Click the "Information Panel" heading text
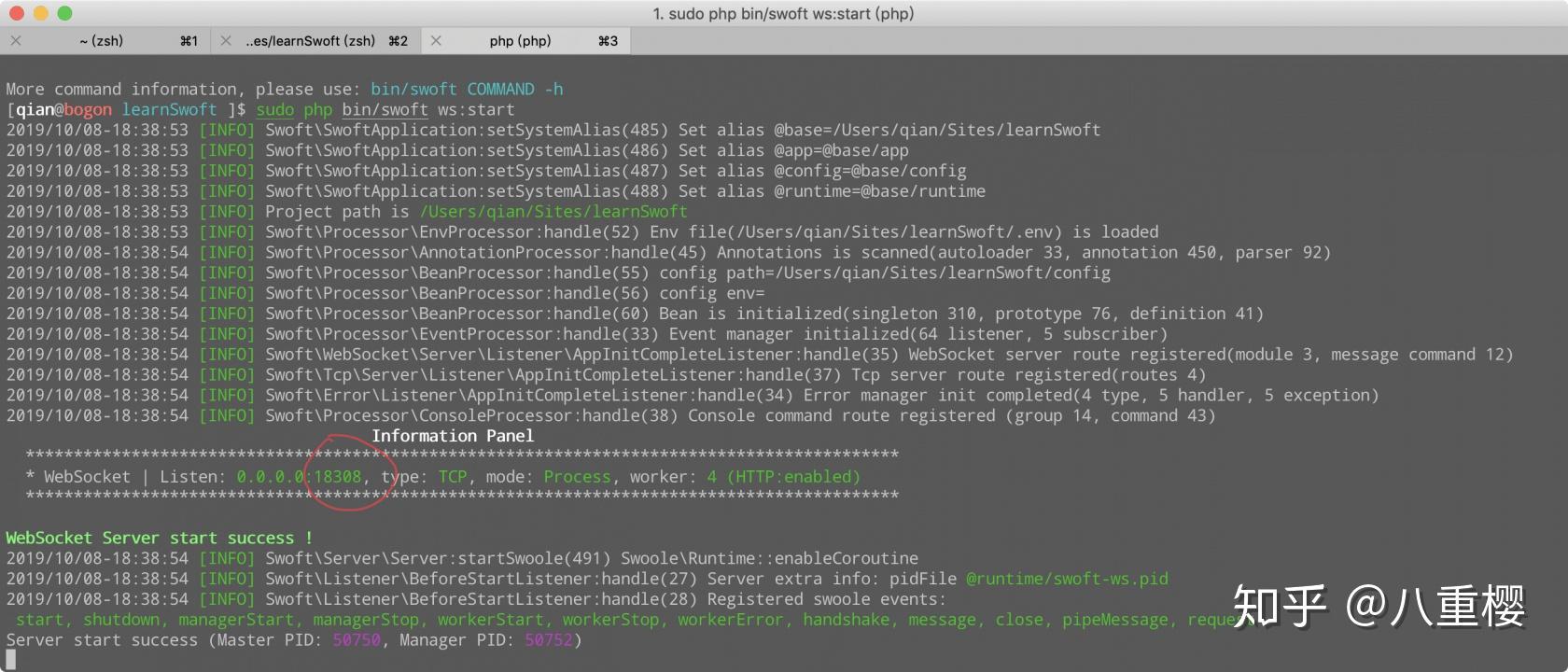This screenshot has width=1568, height=672. click(453, 436)
